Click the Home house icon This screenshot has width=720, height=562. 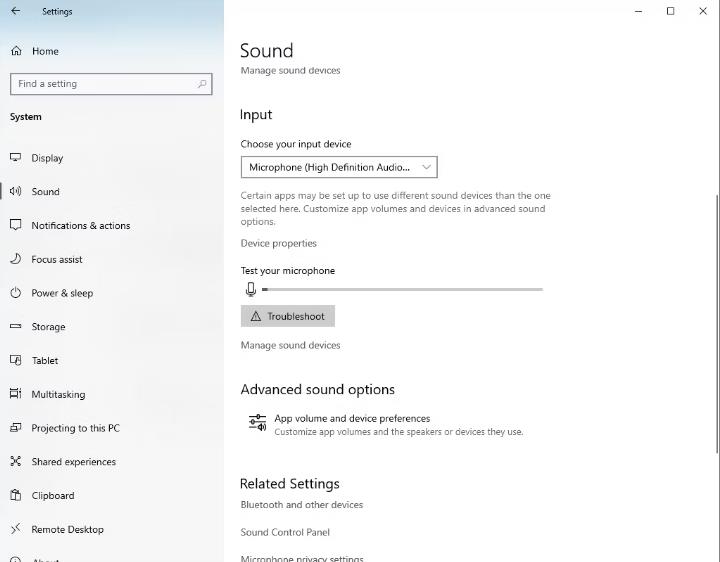[x=16, y=51]
